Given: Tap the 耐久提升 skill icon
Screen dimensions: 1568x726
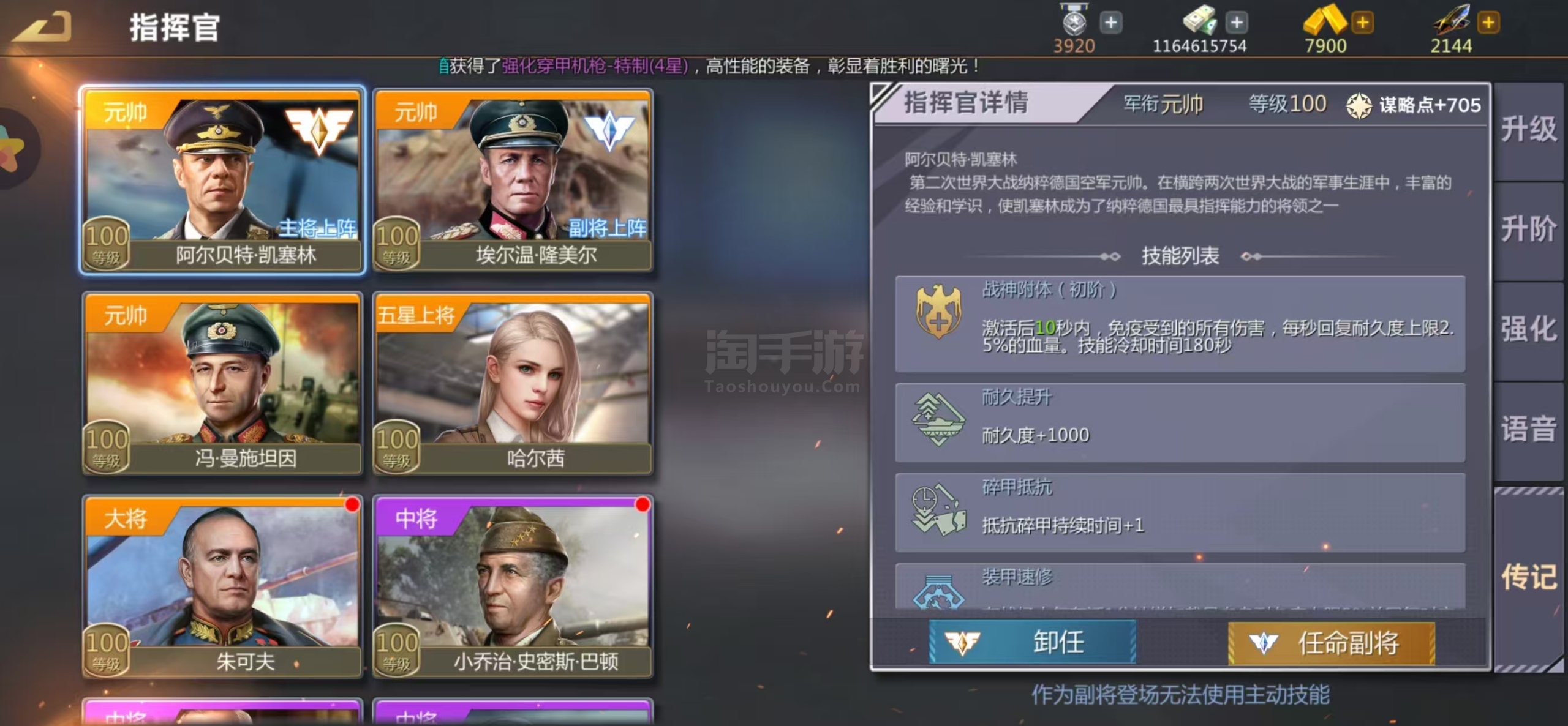Looking at the screenshot, I should (938, 419).
